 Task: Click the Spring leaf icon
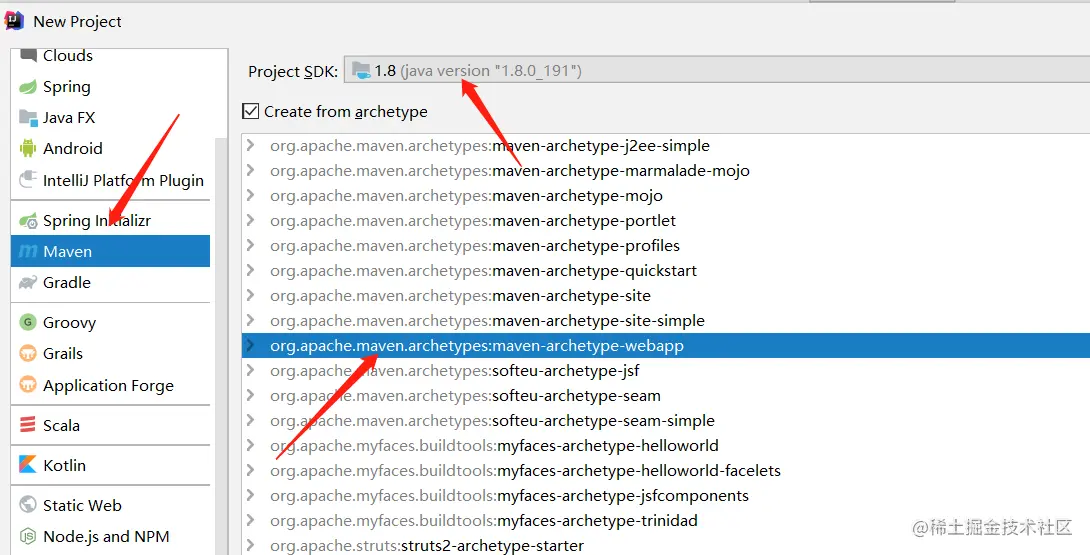point(28,87)
